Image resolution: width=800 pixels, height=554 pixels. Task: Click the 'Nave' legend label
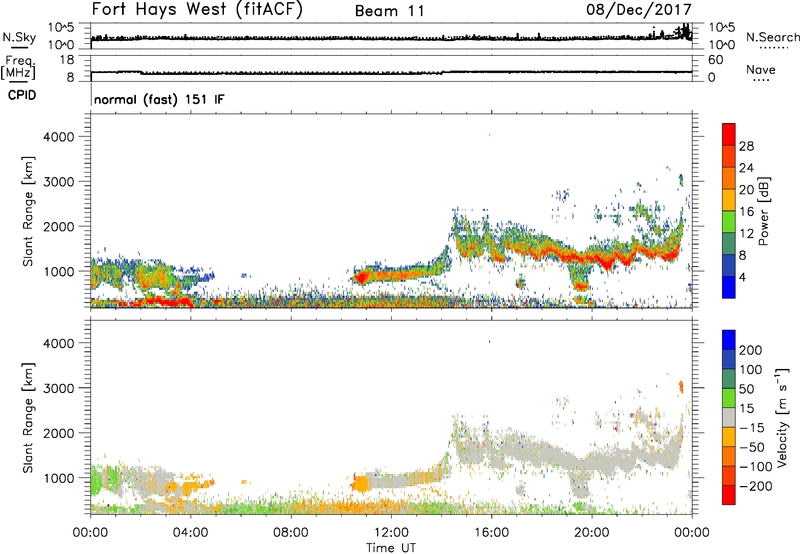coord(761,70)
